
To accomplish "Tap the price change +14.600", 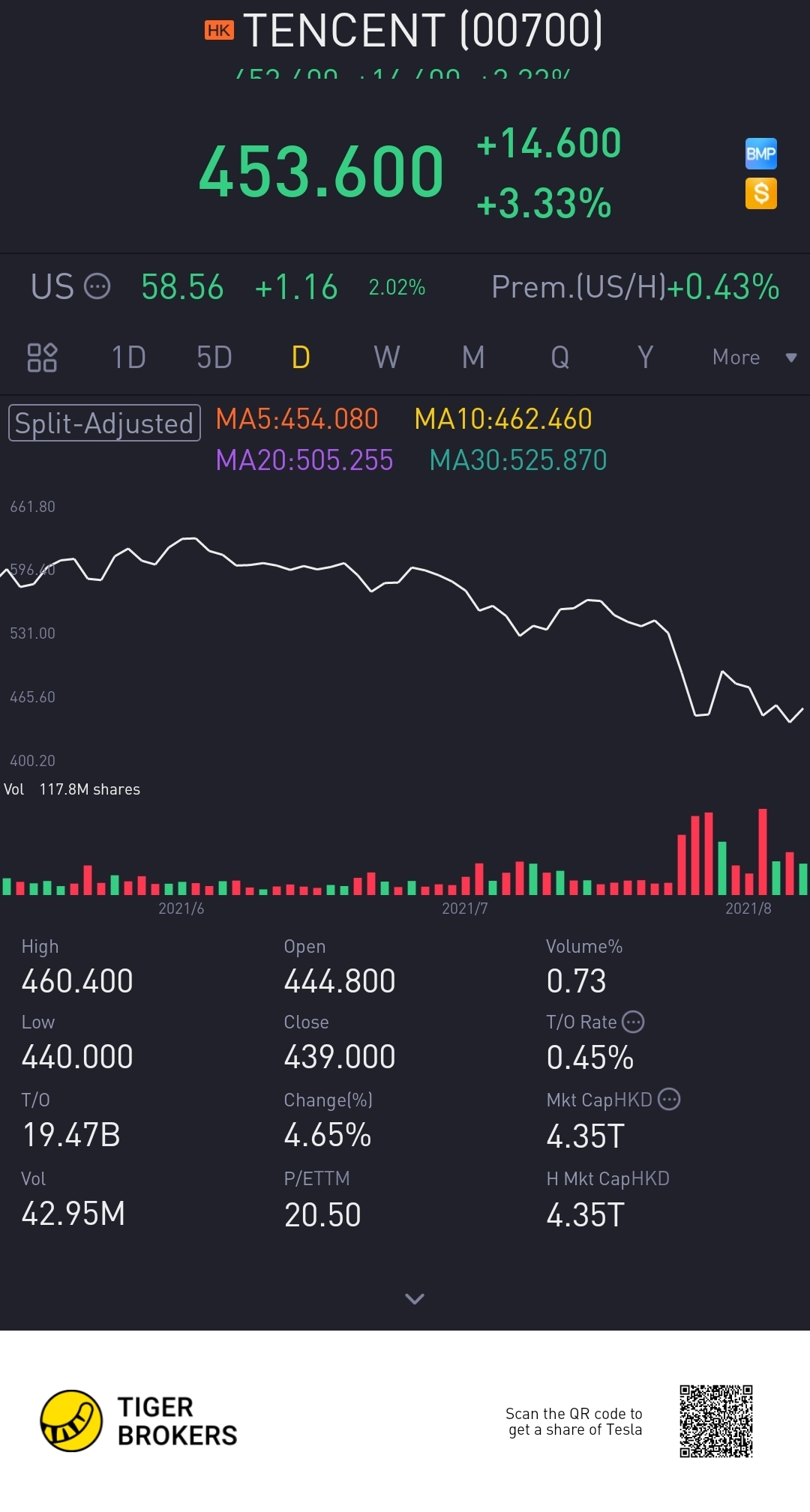I will [549, 142].
